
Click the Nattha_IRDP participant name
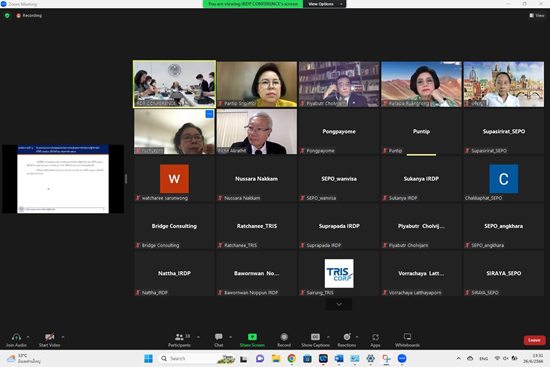point(174,273)
